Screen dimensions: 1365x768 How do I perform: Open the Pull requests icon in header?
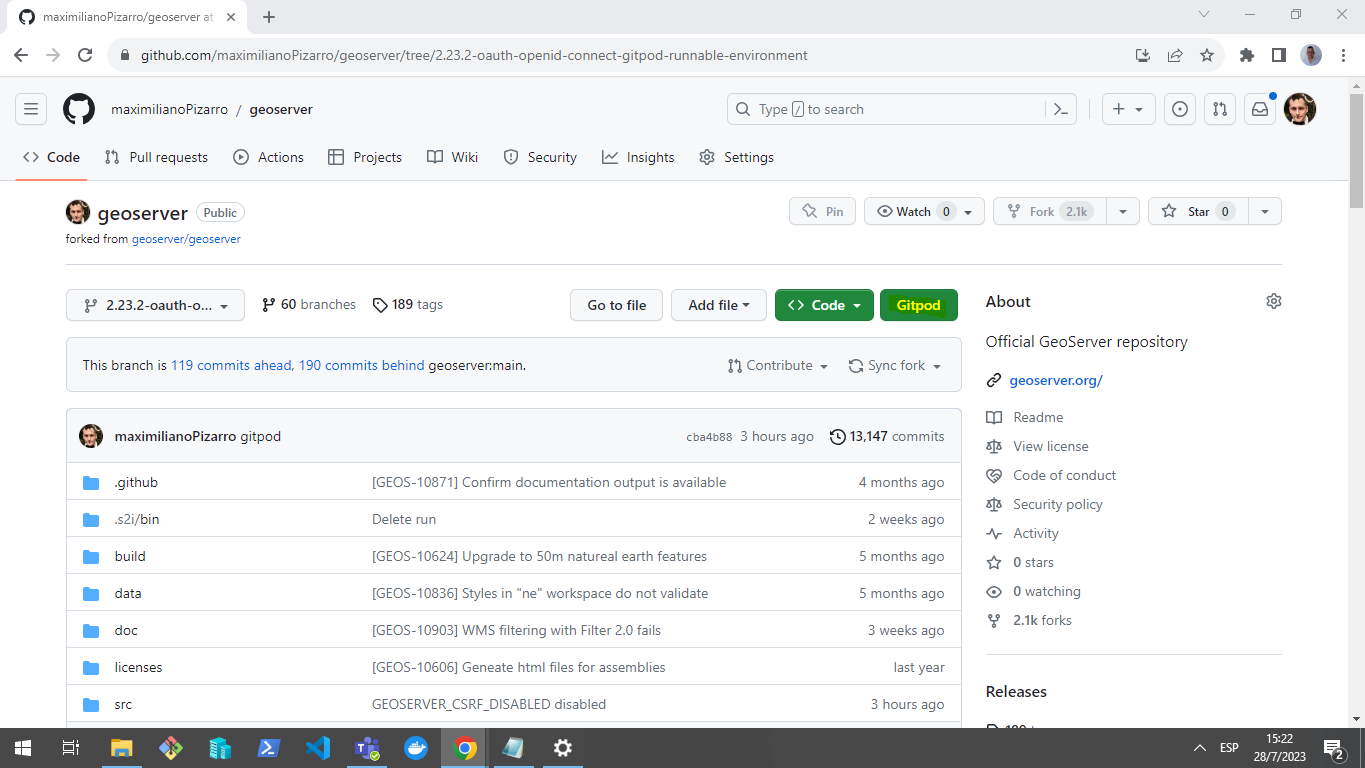tap(1220, 109)
